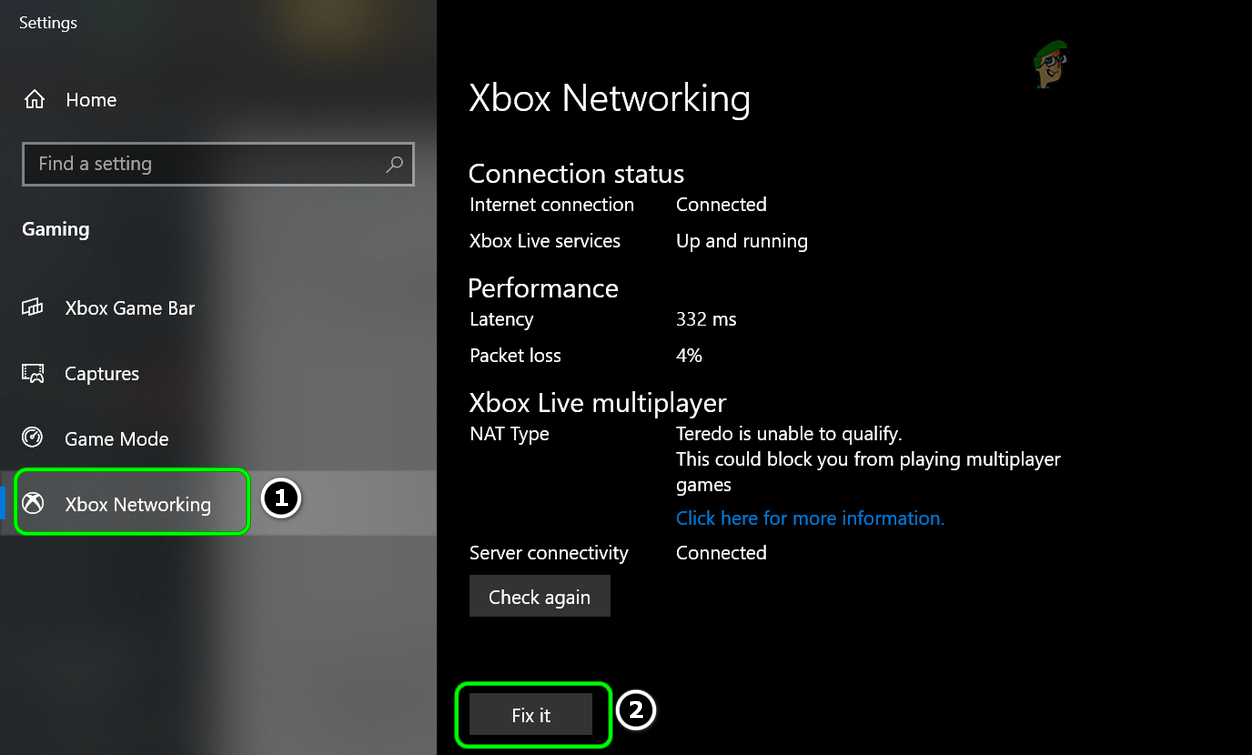Viewport: 1252px width, 755px height.
Task: Click the Server connectivity label
Action: tap(549, 553)
